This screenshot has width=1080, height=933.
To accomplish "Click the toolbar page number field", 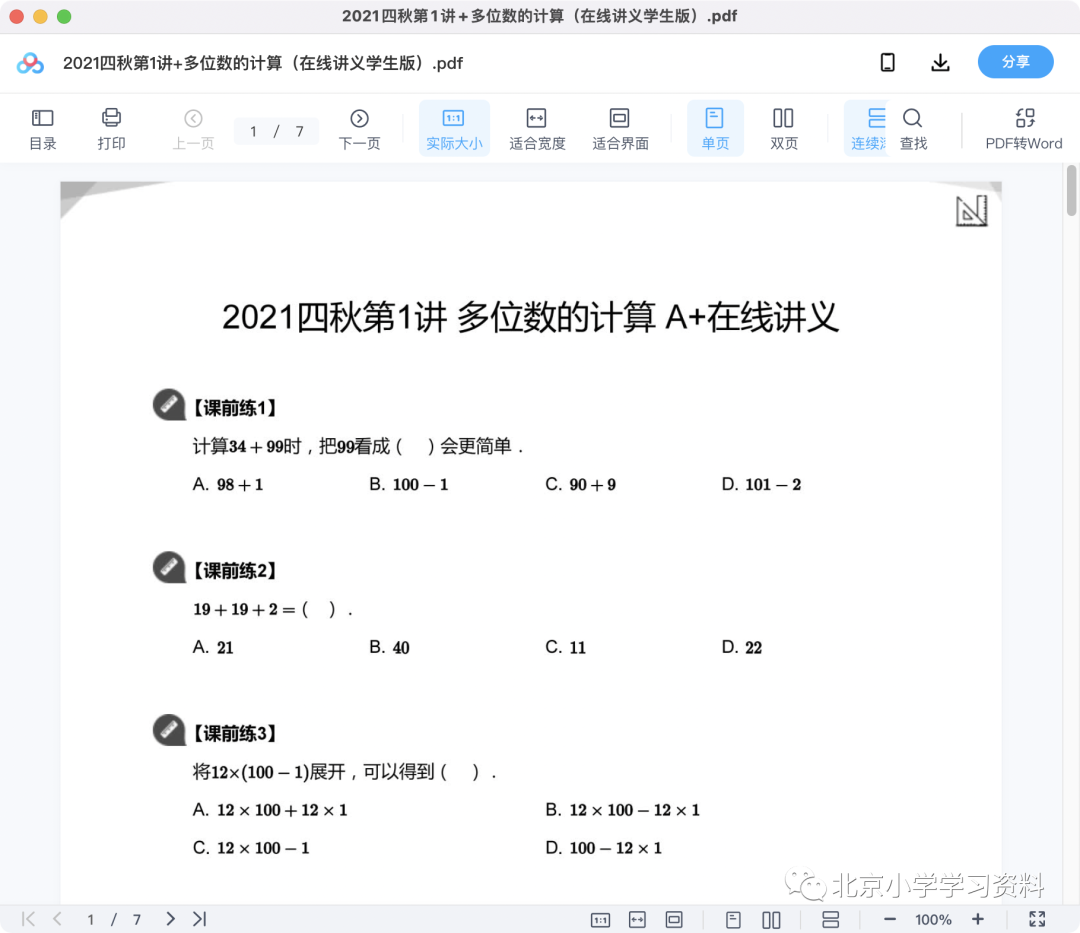I will pos(276,132).
